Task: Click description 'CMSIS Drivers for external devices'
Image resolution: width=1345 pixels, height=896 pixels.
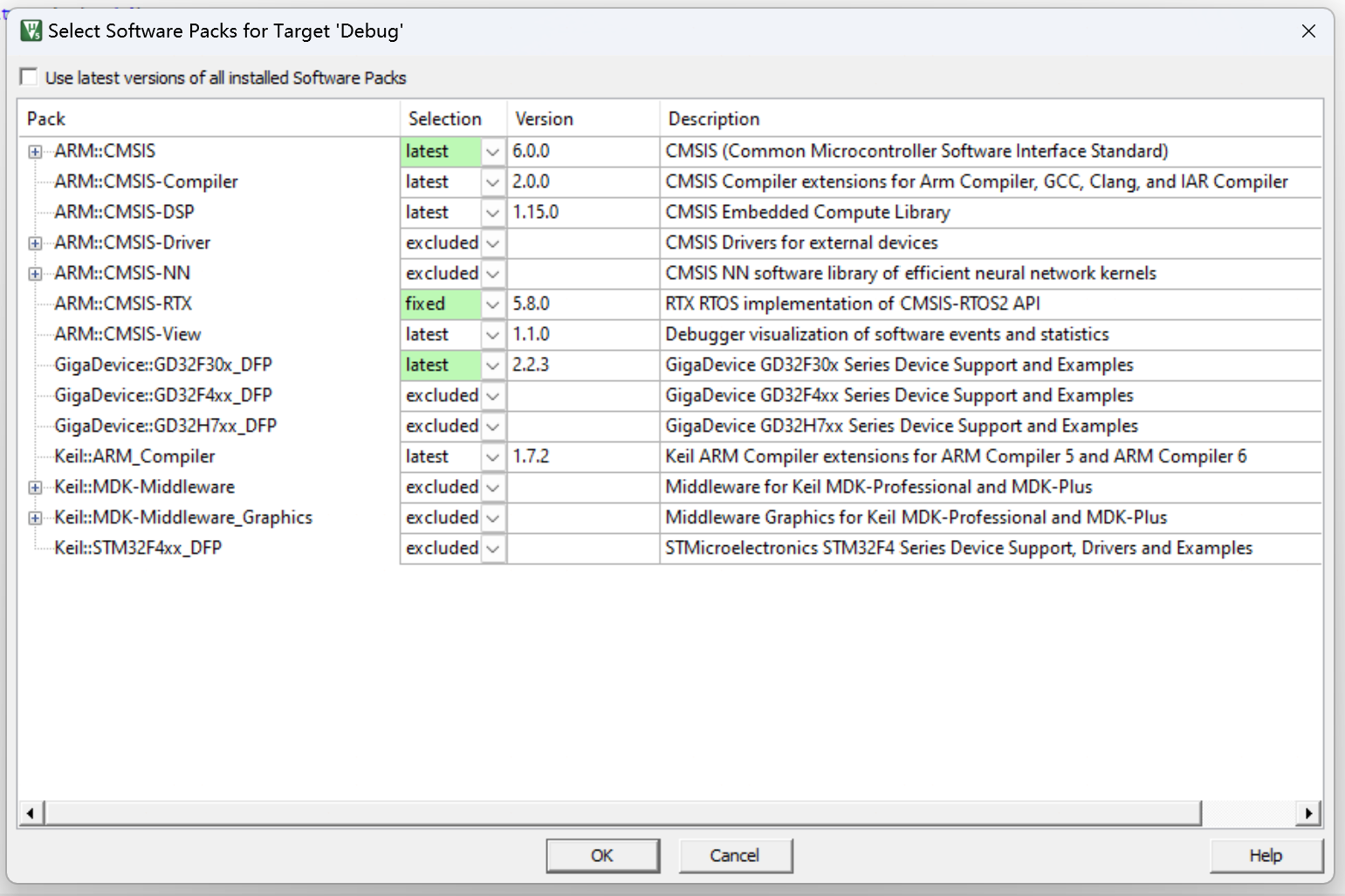Action: pyautogui.click(x=801, y=243)
